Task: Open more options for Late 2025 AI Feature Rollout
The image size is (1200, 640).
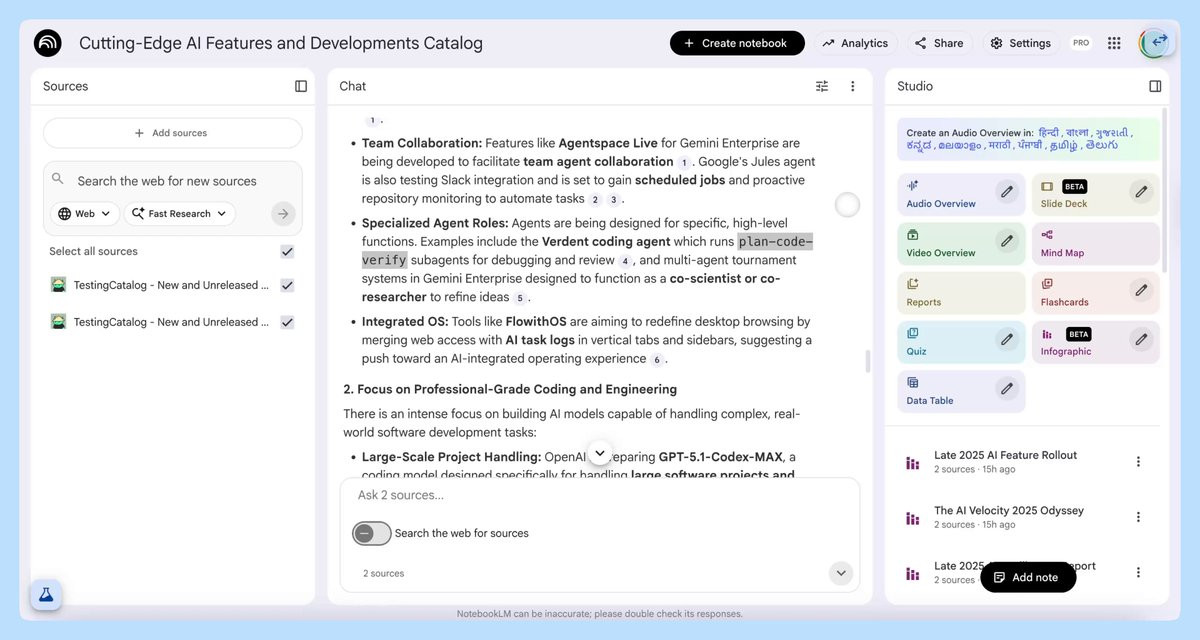Action: (x=1138, y=461)
